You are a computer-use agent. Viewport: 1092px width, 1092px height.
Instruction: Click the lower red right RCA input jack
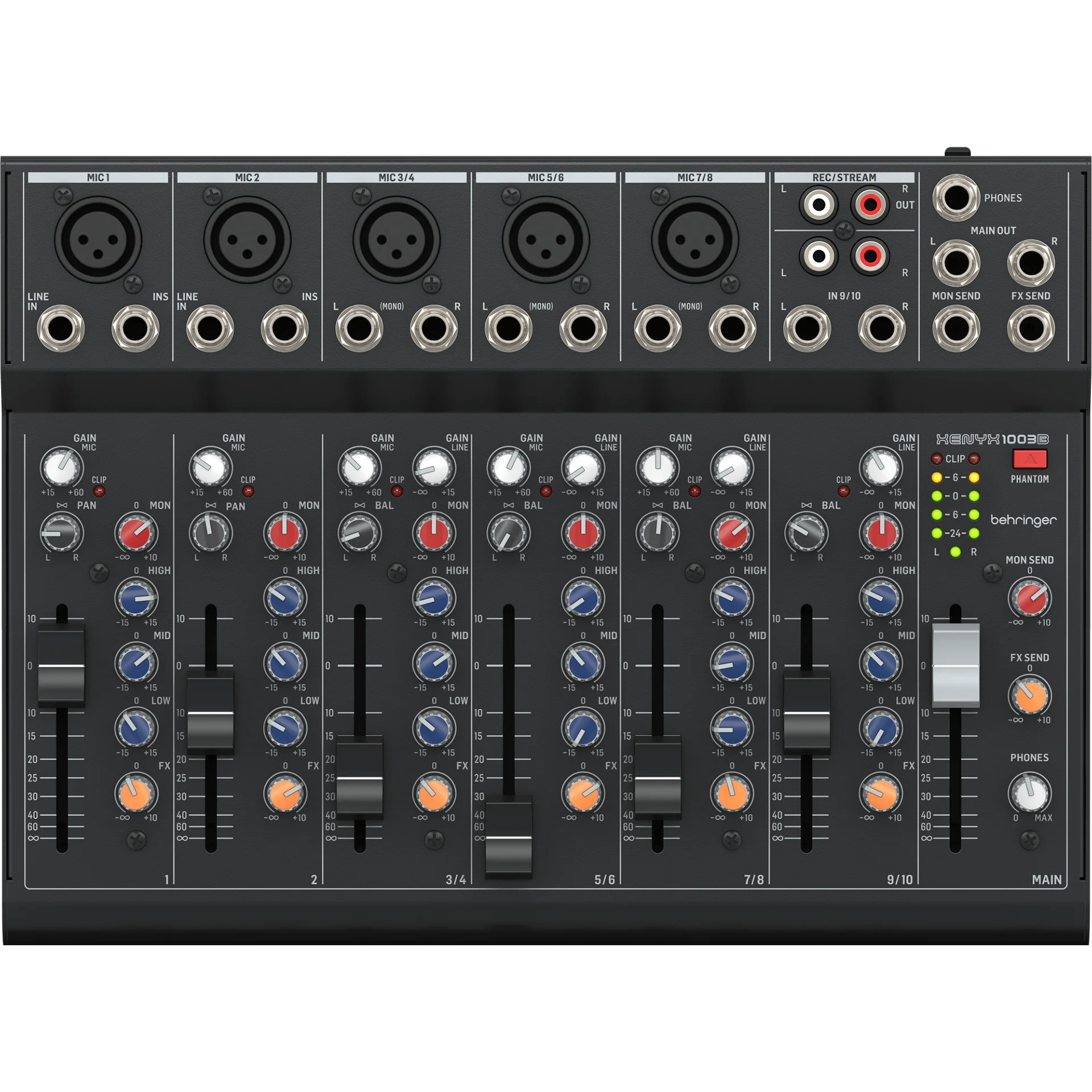(870, 255)
